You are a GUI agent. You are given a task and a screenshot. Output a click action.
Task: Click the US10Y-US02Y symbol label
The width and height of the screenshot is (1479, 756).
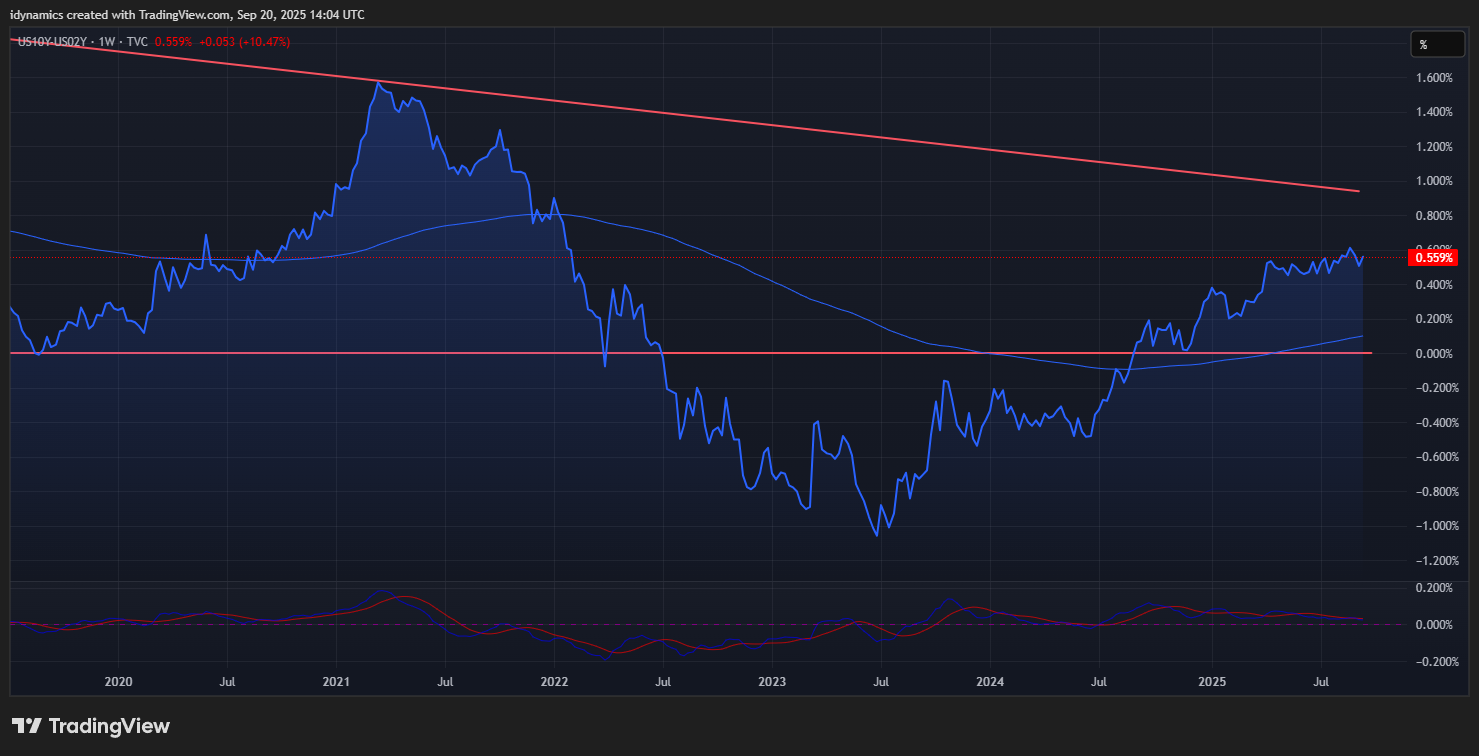click(54, 42)
